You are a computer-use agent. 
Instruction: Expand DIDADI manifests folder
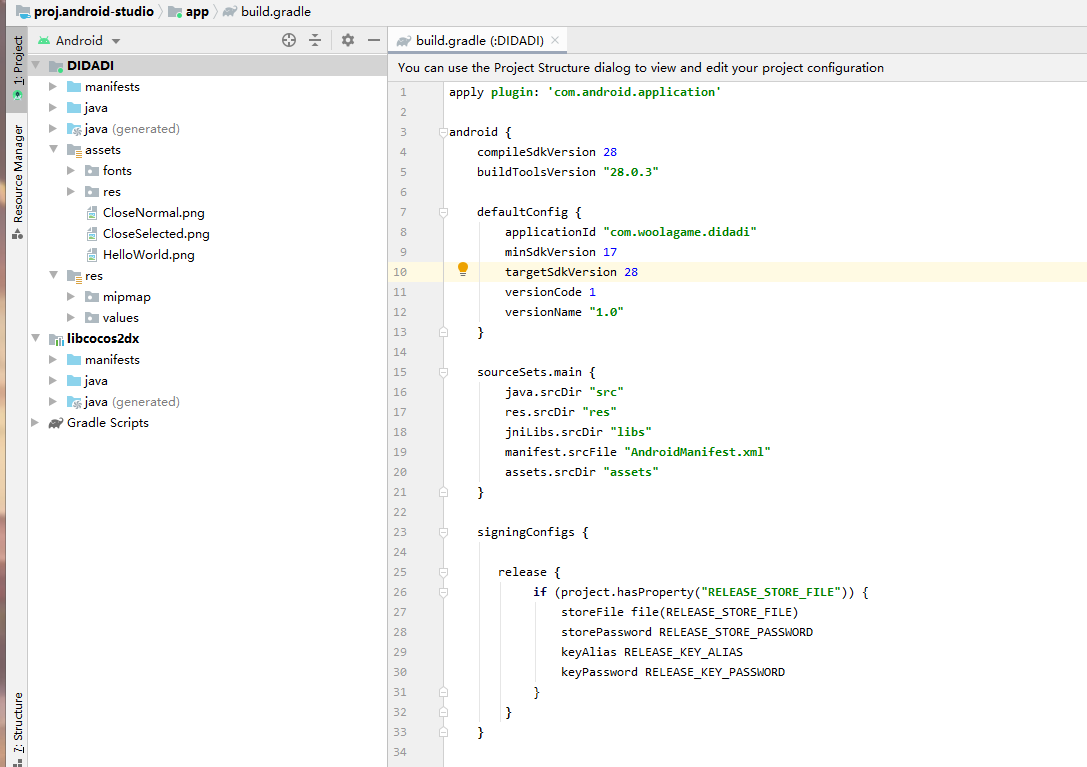(x=53, y=87)
